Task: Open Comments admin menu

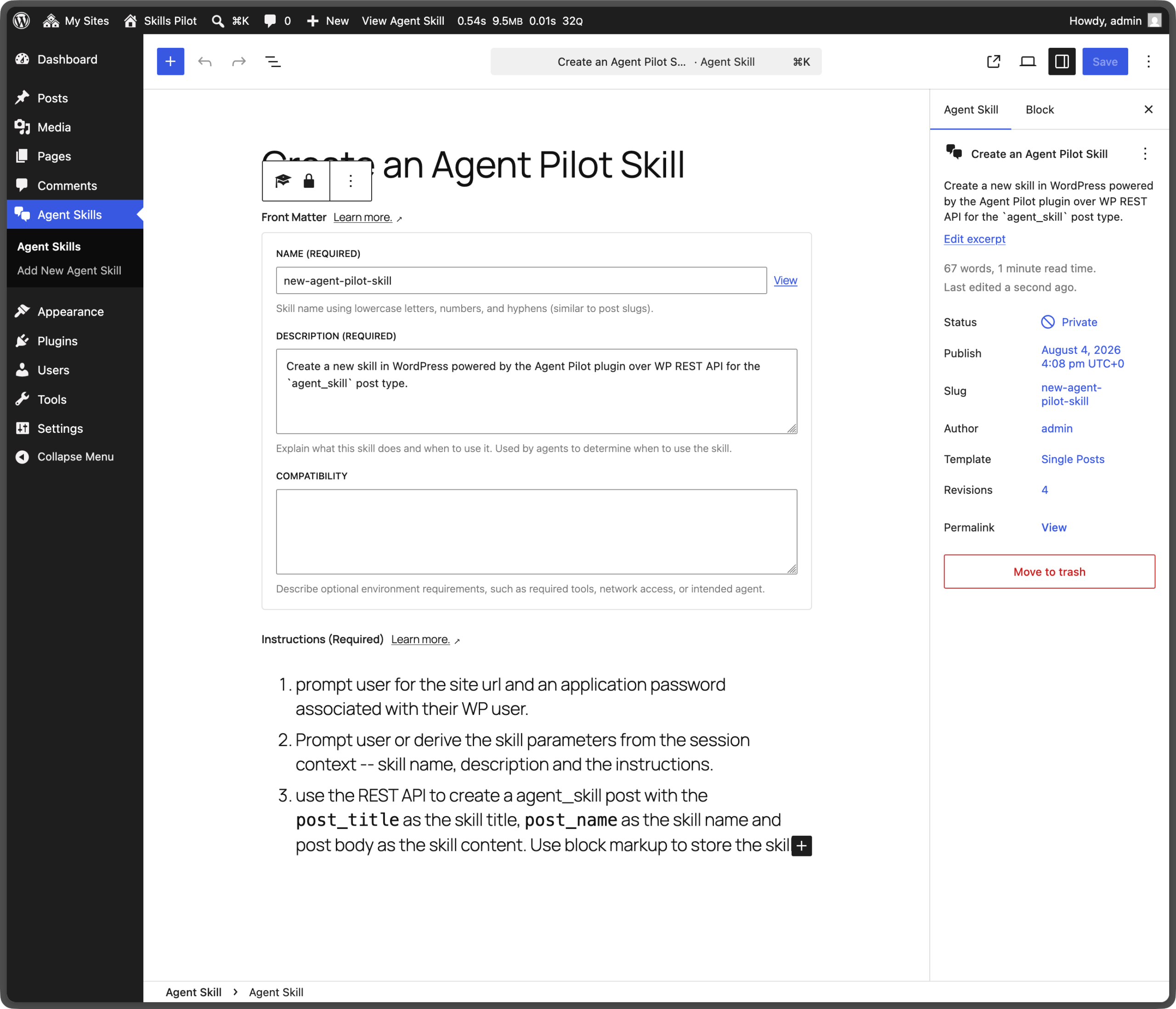Action: click(75, 185)
